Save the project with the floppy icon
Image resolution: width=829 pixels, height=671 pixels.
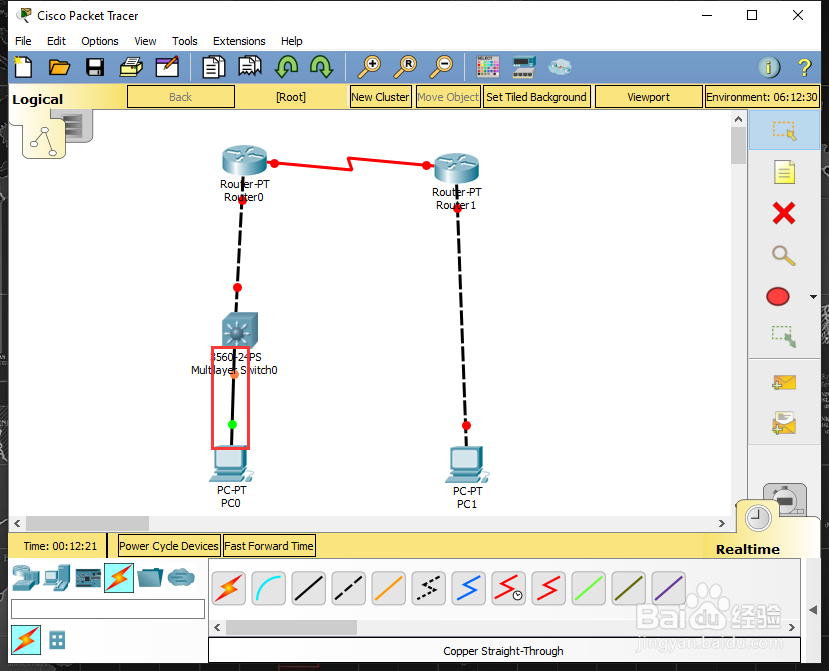coord(95,67)
